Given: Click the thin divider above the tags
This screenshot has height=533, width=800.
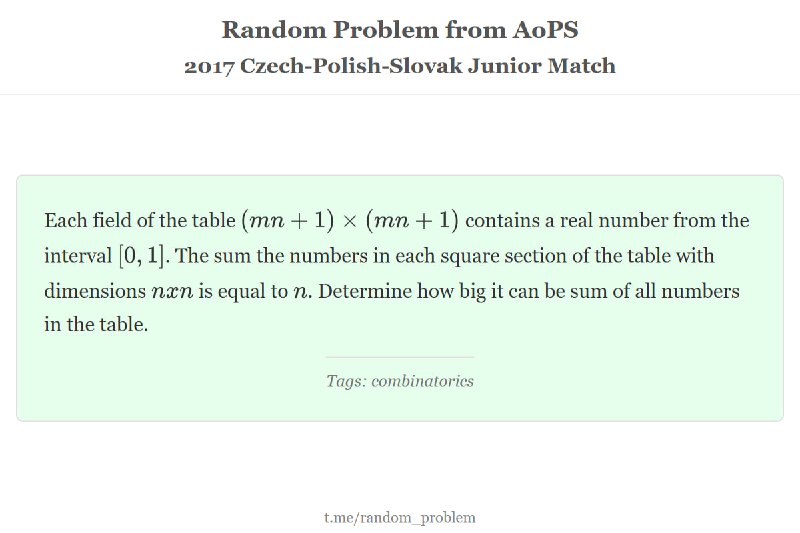Looking at the screenshot, I should point(400,357).
